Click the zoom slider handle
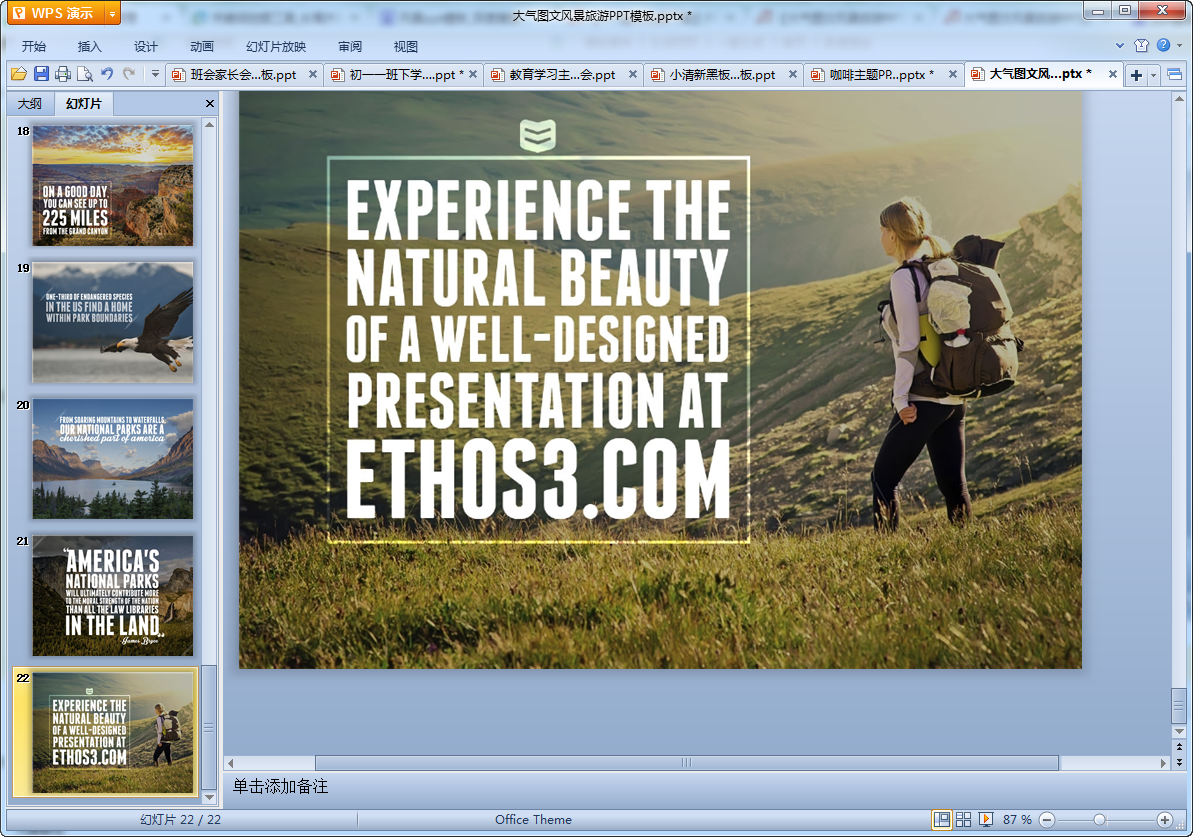 tap(1099, 819)
